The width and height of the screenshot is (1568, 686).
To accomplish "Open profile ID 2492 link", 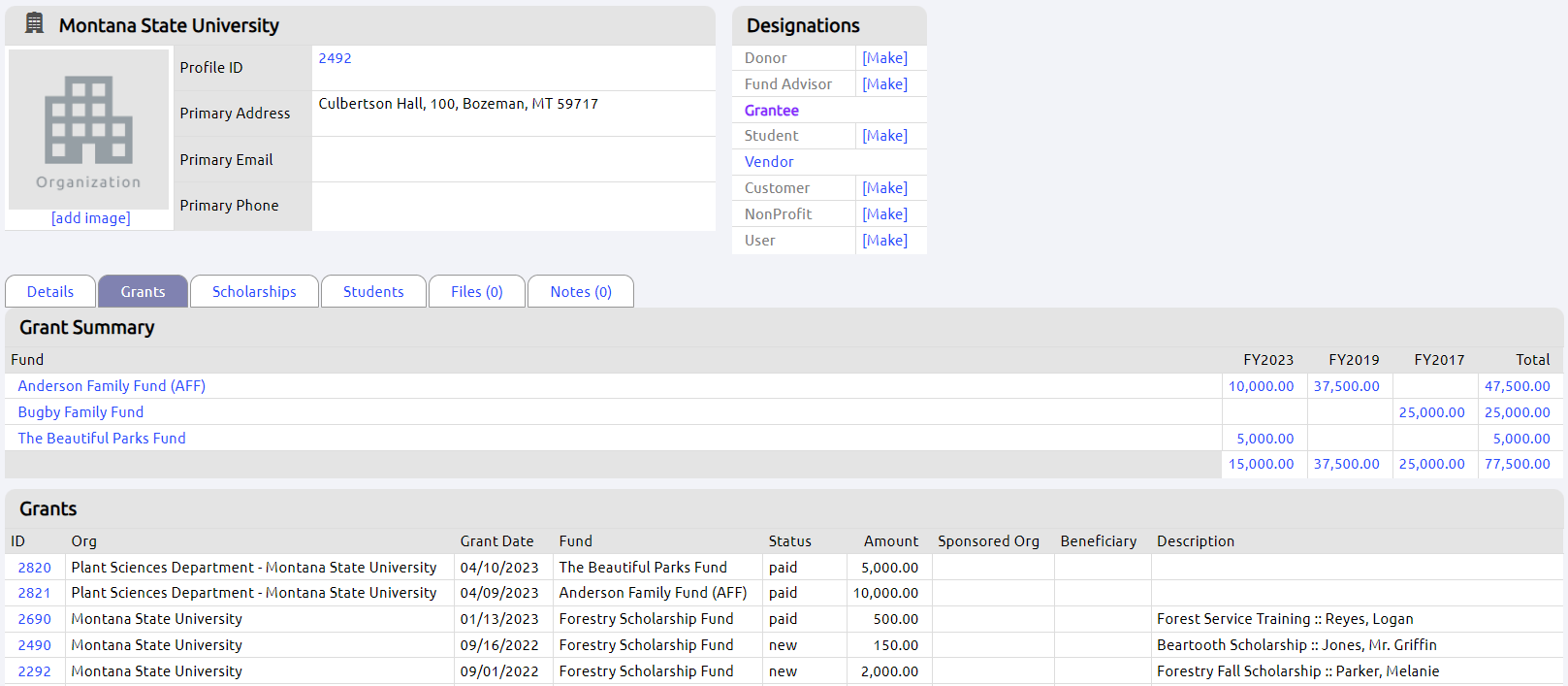I will point(335,58).
